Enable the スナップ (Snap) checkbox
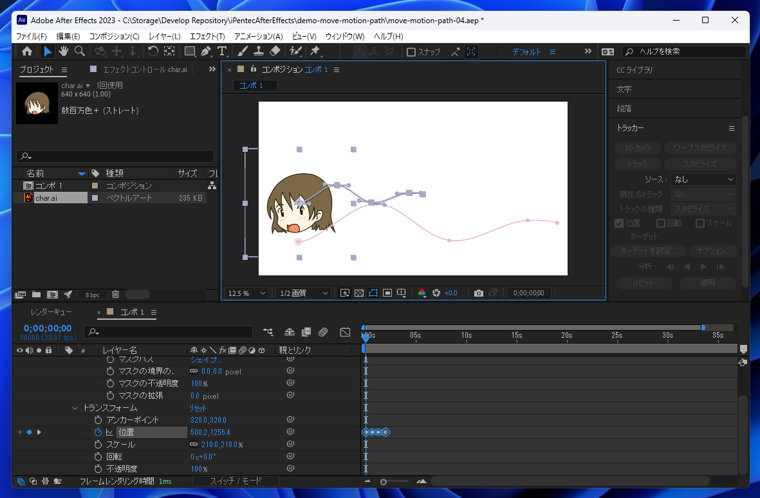The height and width of the screenshot is (498, 760). [x=411, y=52]
